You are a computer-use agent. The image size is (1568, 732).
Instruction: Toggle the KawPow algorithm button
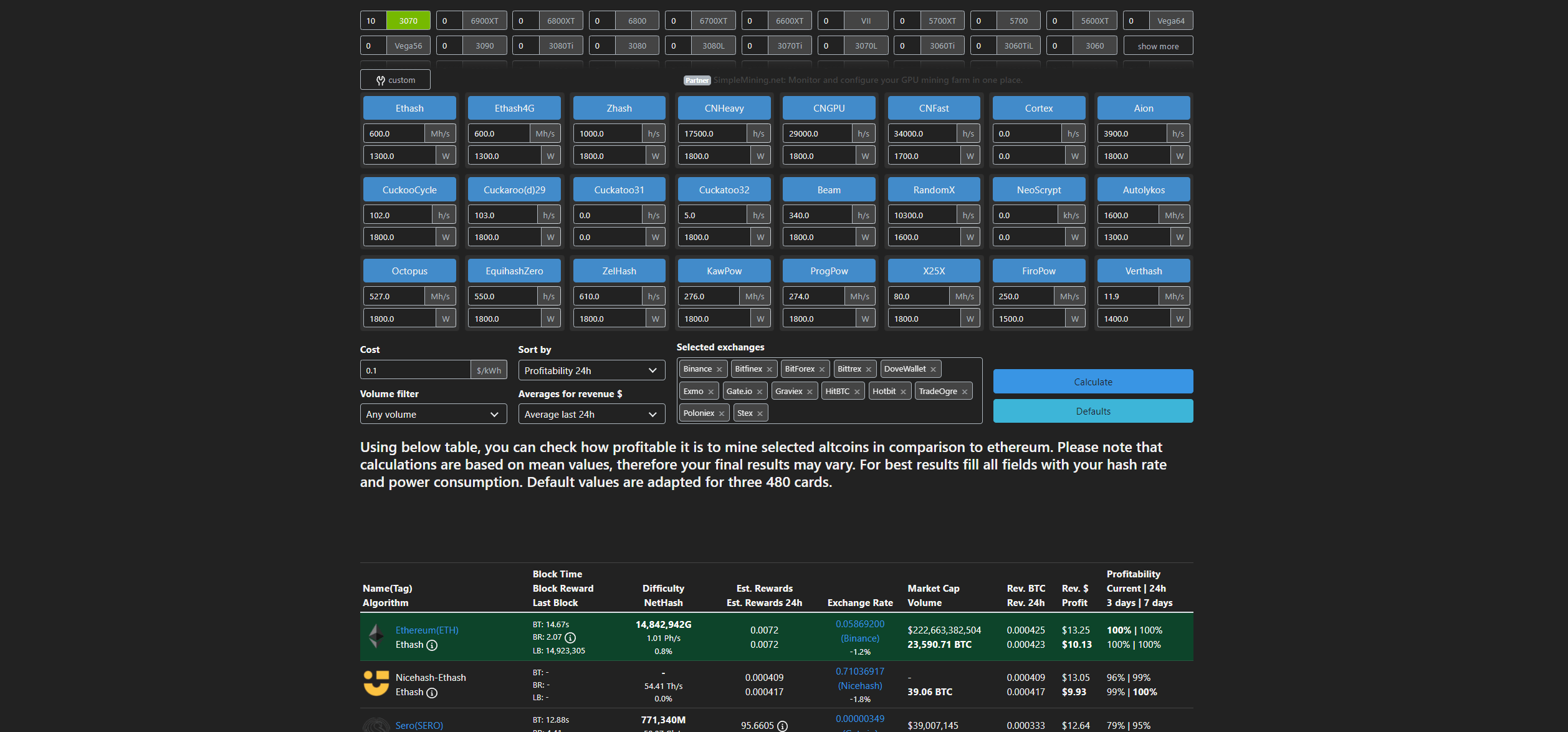(724, 271)
